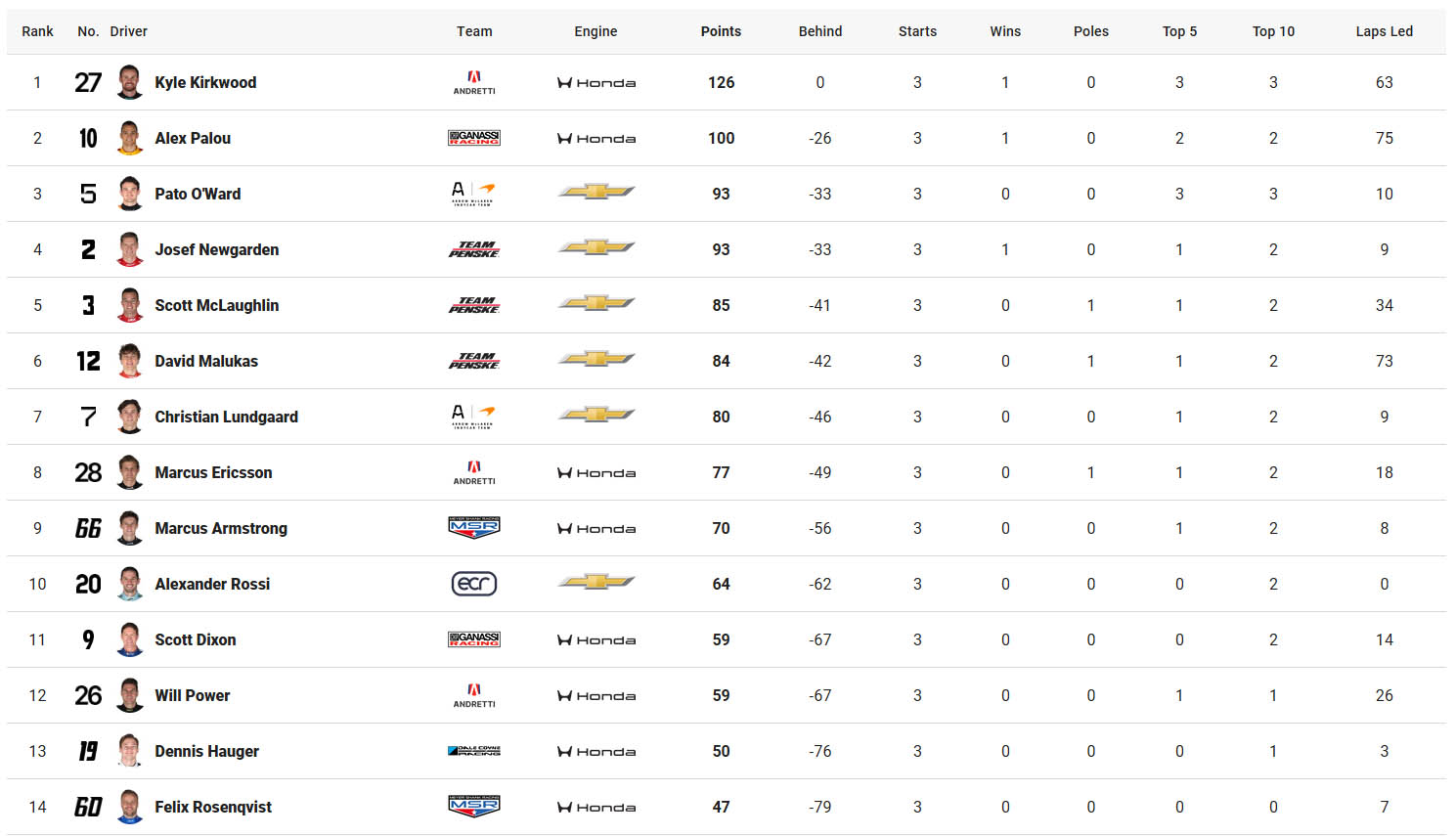Click the Andretti logo in Will Power's row
This screenshot has height=836, width=1456.
[473, 695]
